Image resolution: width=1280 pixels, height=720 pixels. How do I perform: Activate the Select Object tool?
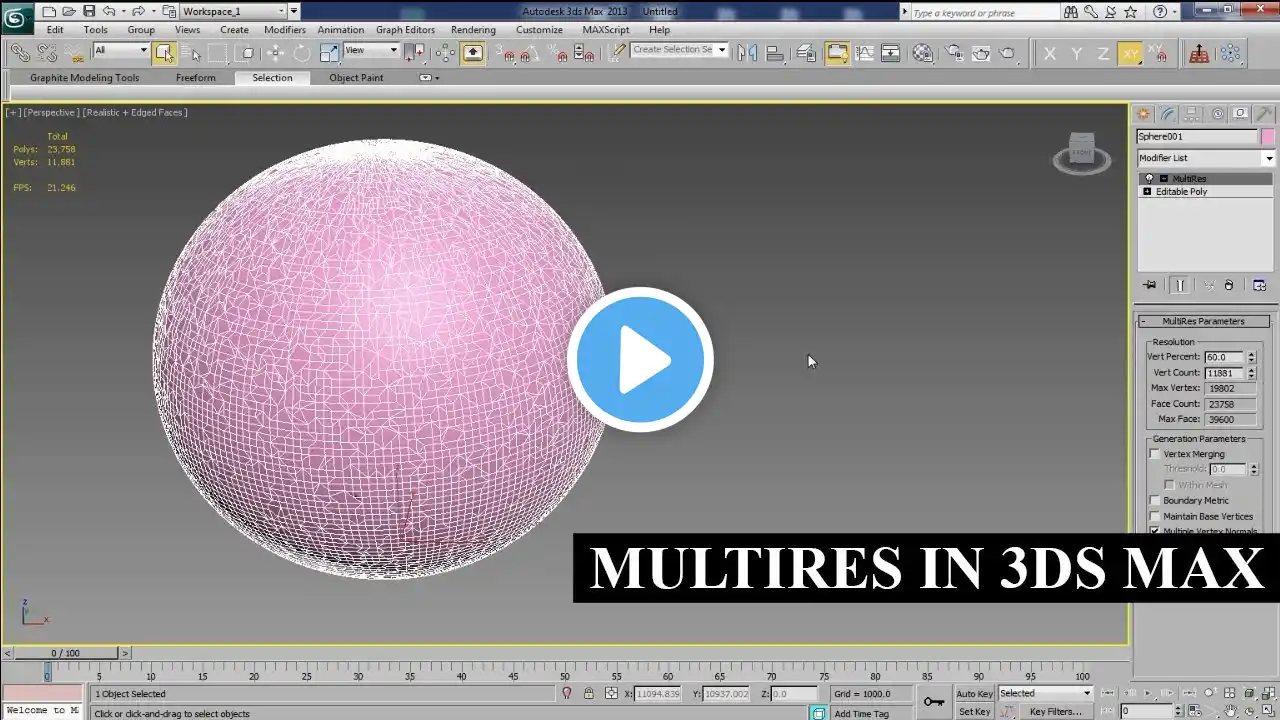click(x=165, y=53)
